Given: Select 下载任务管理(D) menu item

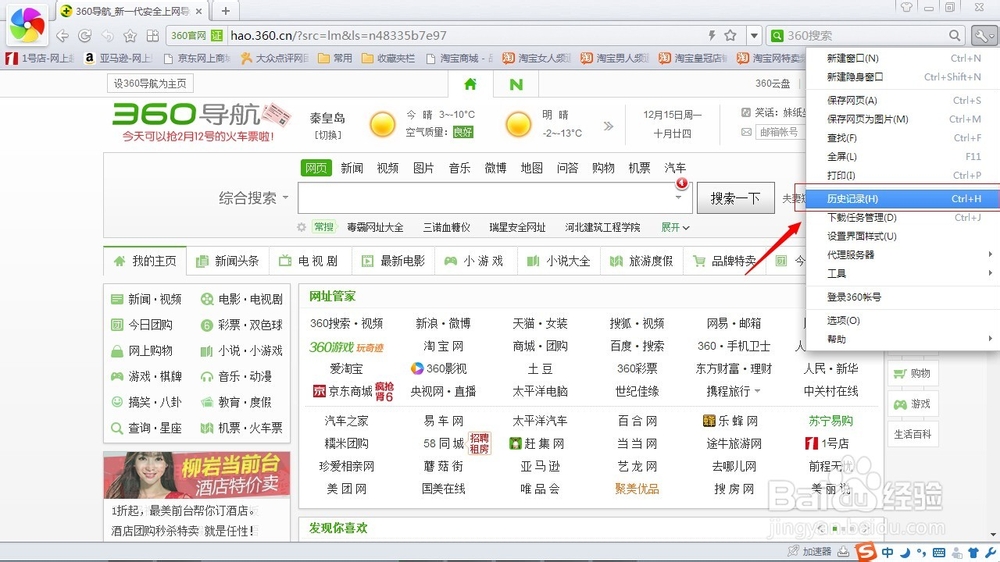Looking at the screenshot, I should pyautogui.click(x=903, y=218).
